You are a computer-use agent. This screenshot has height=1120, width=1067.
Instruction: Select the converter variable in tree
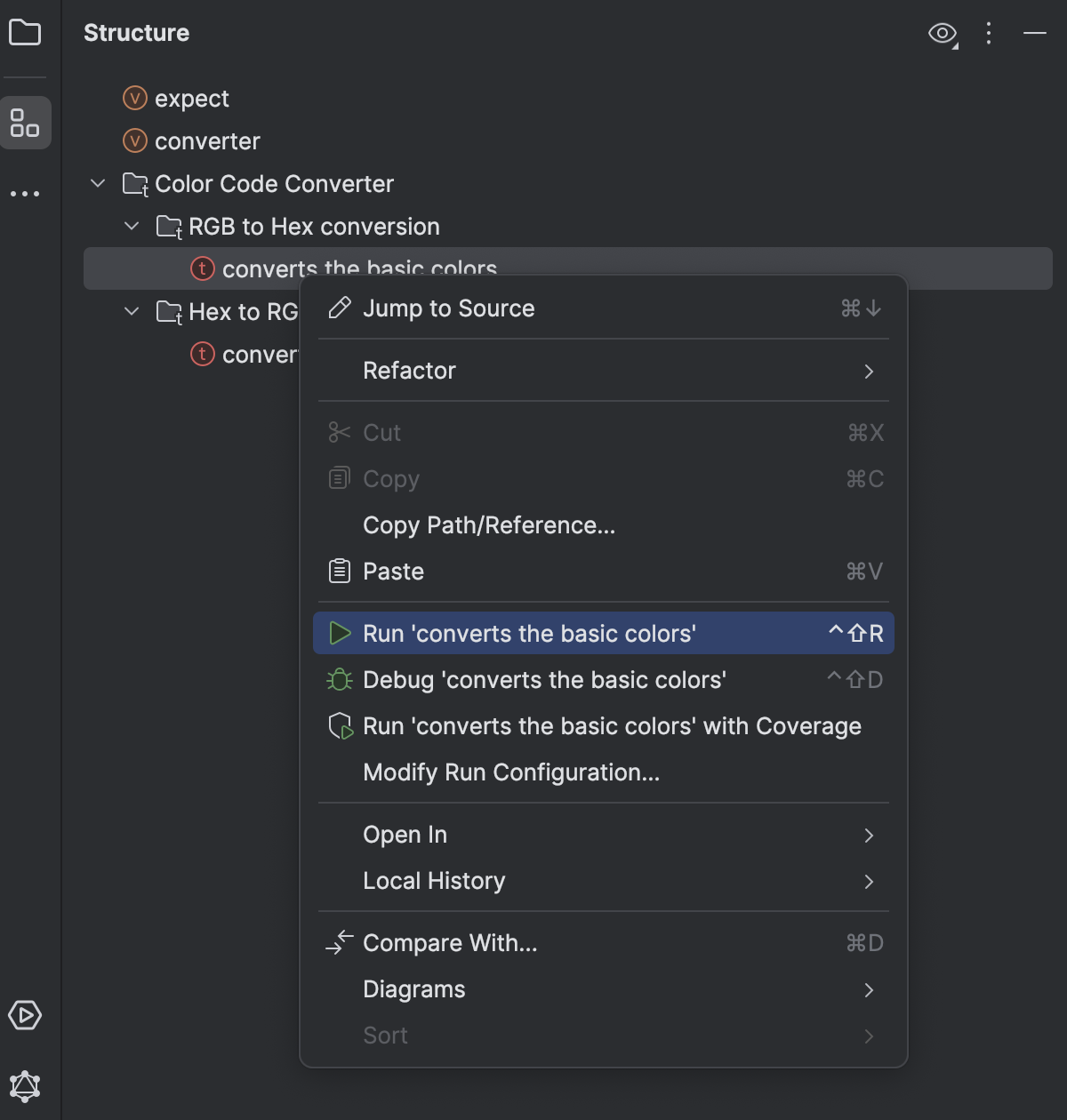206,140
